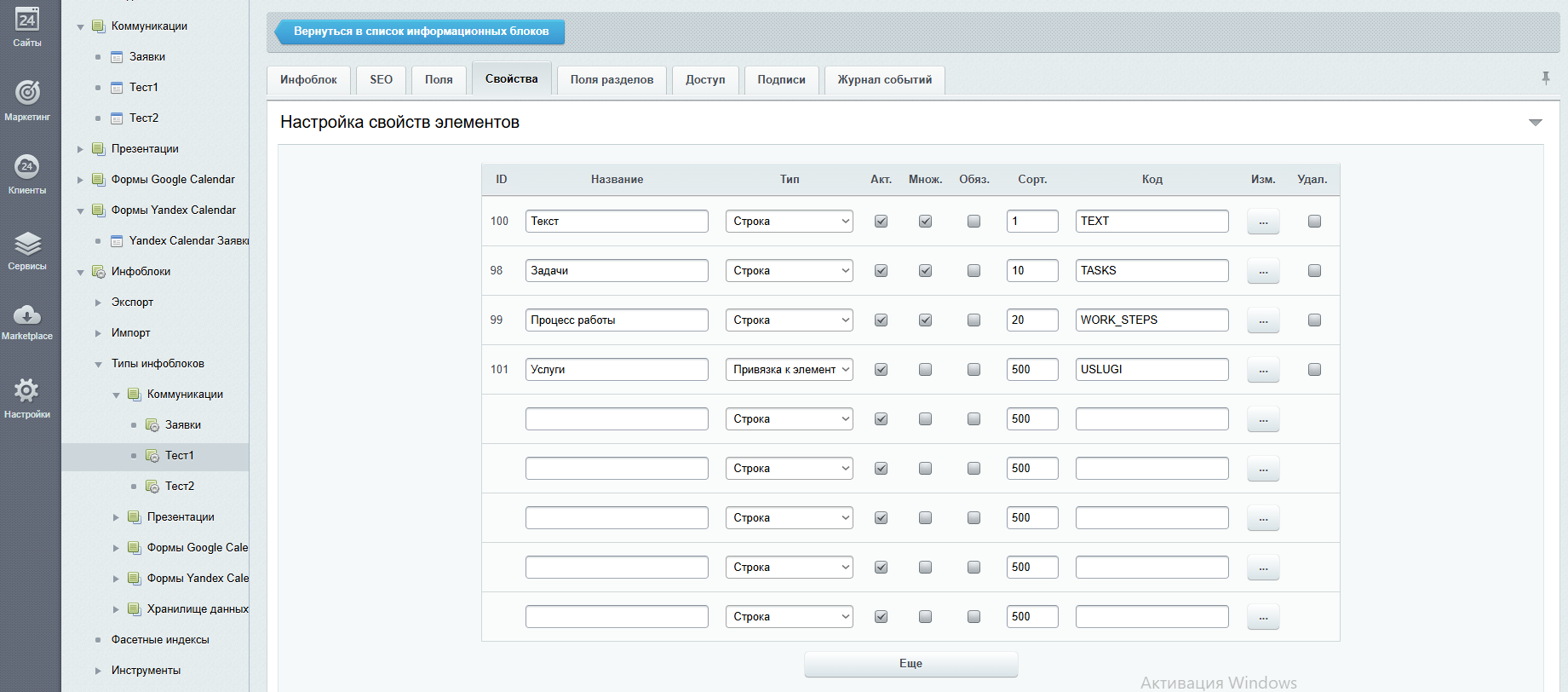Viewport: 1568px width, 692px height.
Task: Uncheck the multiple checkbox for Задачи
Action: 925,271
